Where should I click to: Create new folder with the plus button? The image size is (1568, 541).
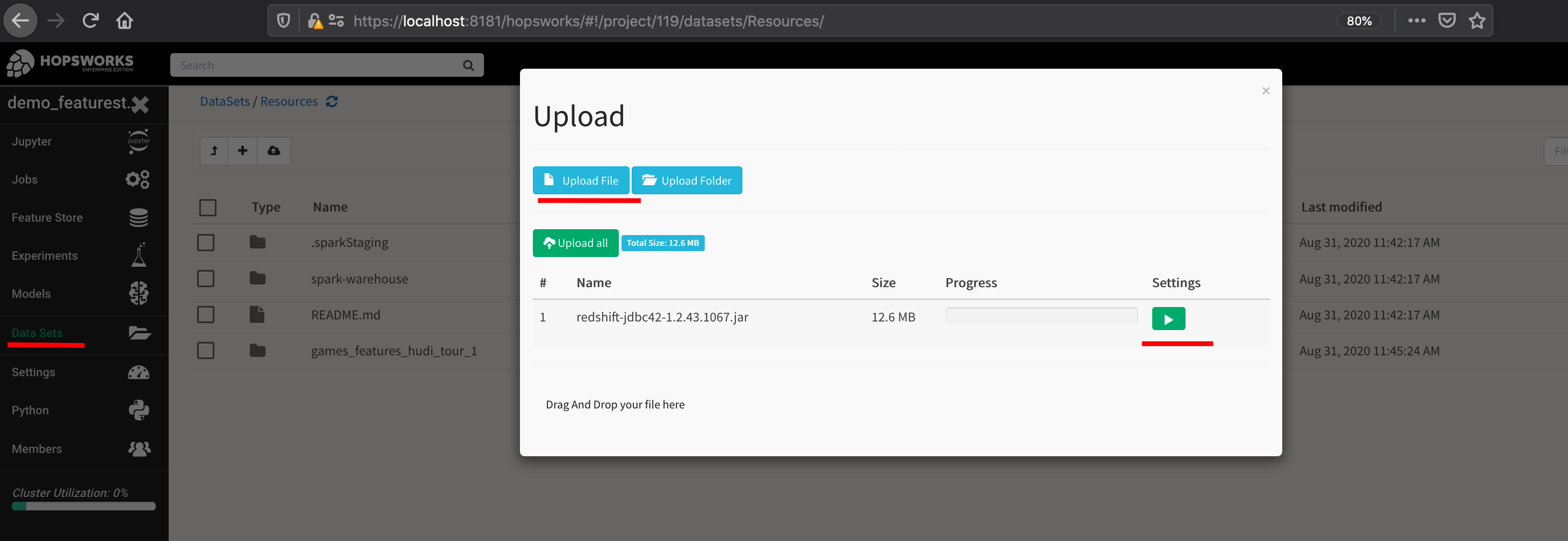coord(242,151)
